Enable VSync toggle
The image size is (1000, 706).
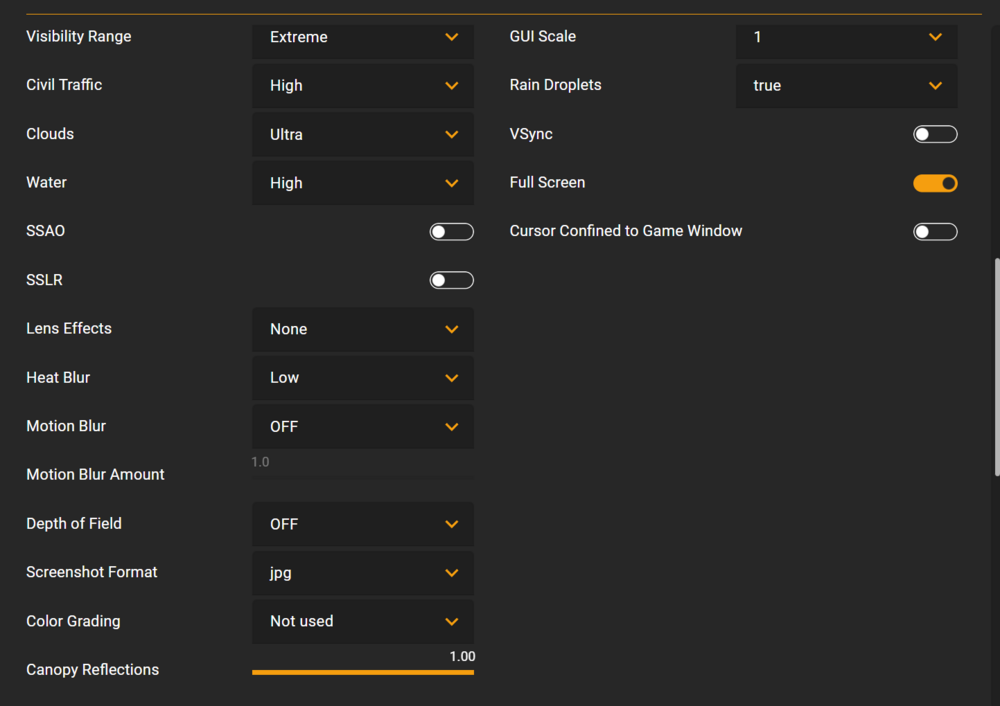(935, 134)
